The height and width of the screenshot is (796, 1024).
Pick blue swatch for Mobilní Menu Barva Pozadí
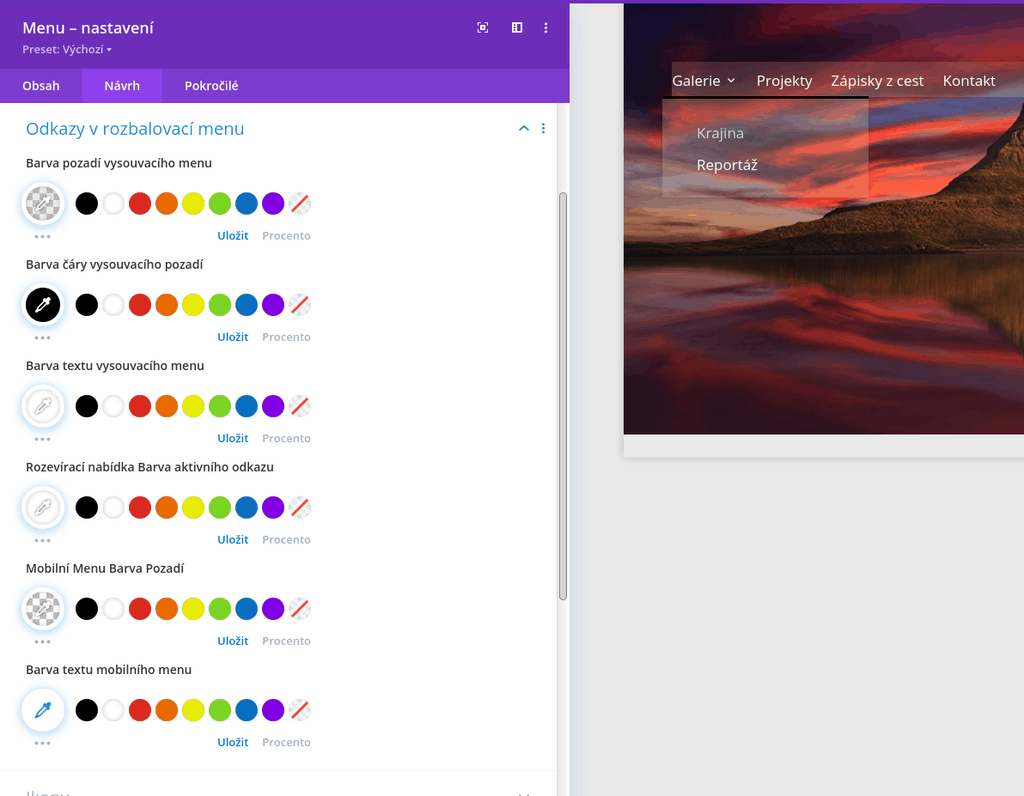pos(246,609)
